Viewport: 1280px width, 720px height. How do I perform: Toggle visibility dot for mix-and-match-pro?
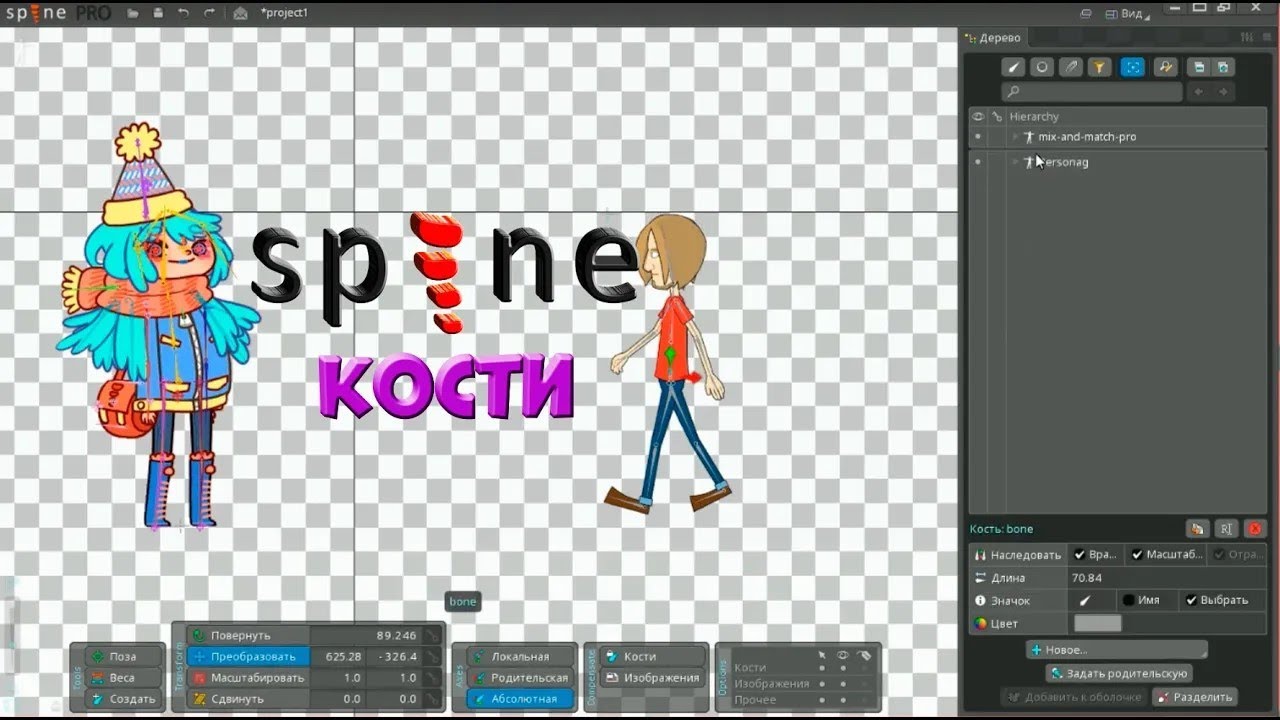click(x=978, y=137)
